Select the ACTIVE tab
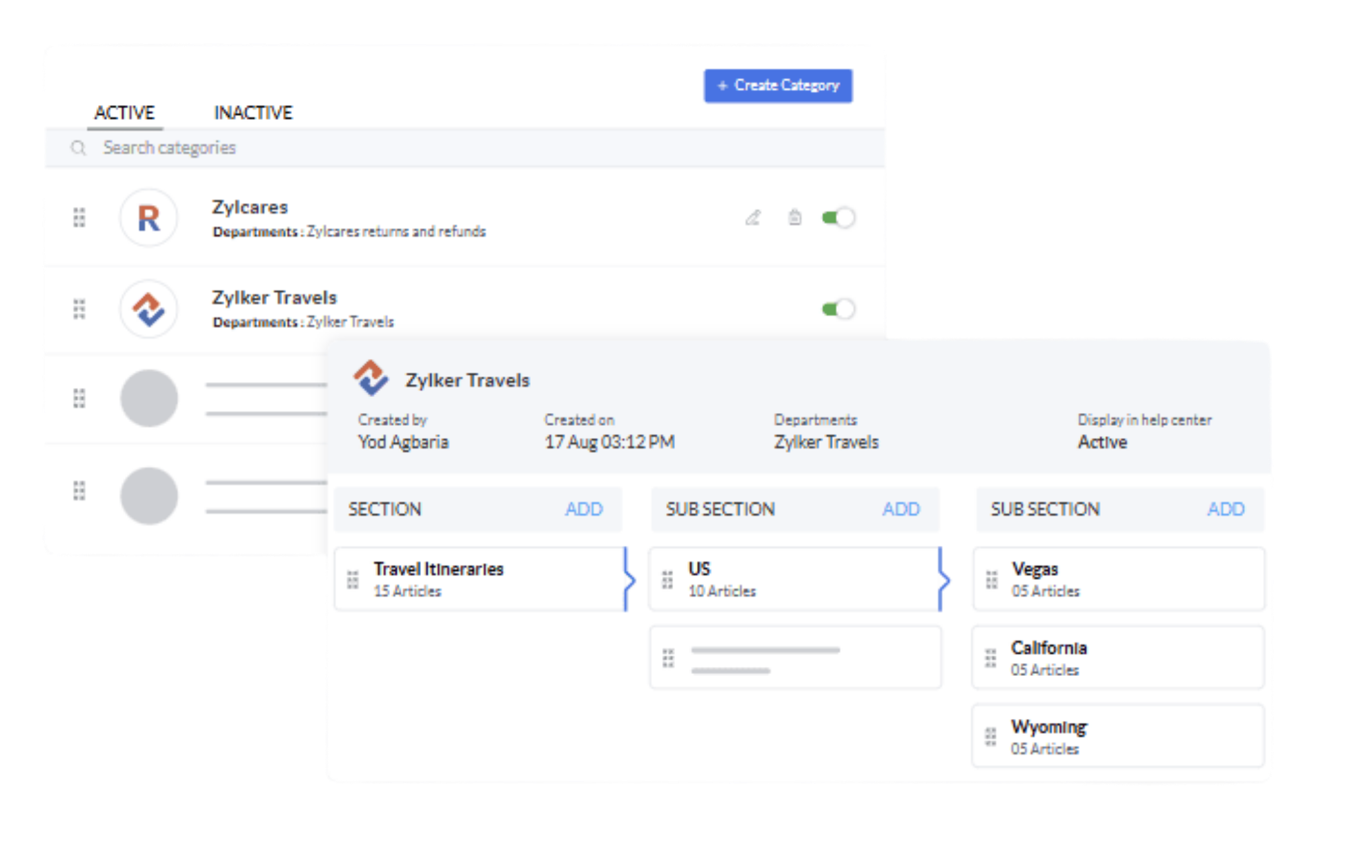This screenshot has width=1372, height=868. (x=124, y=113)
